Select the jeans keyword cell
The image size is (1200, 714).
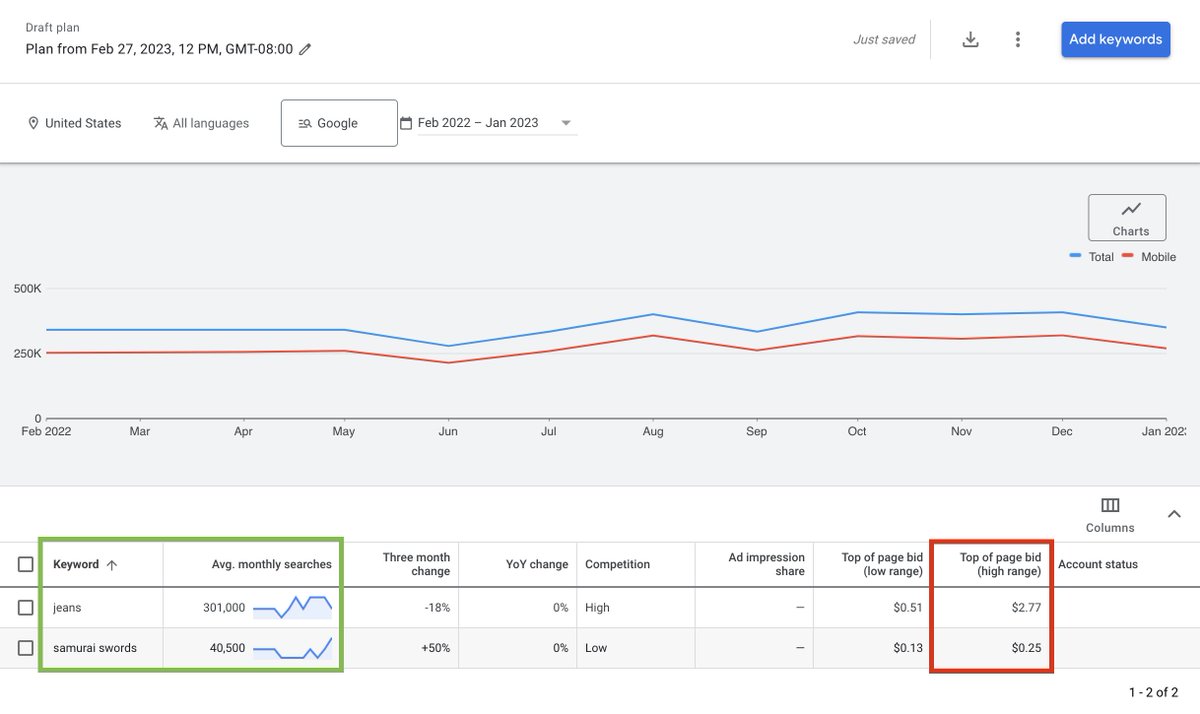[x=67, y=607]
